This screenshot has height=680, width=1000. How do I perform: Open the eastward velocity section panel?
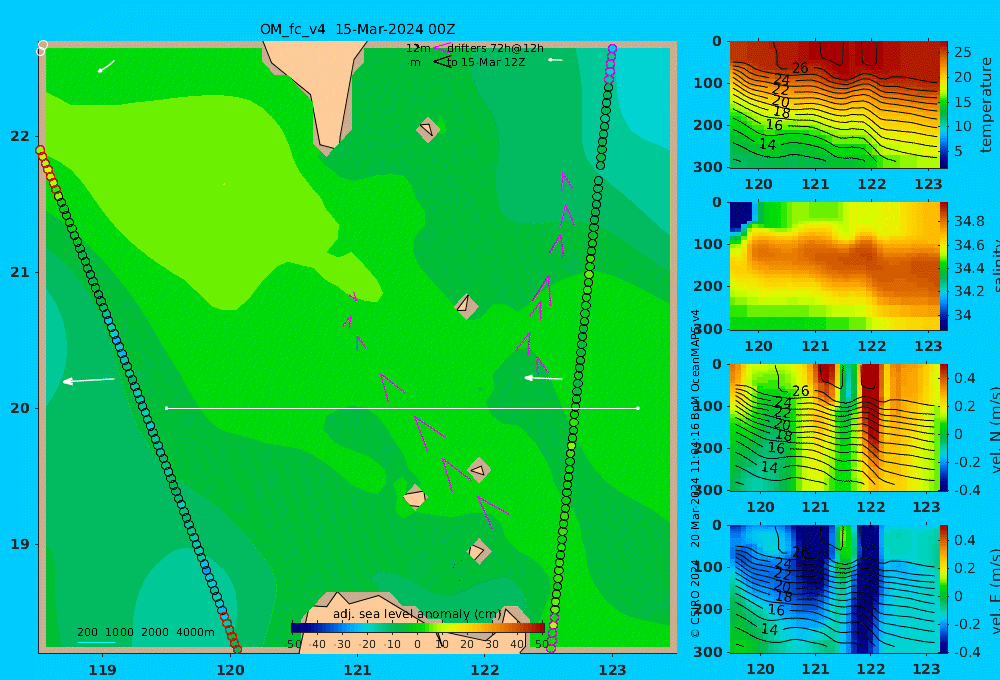pos(835,589)
